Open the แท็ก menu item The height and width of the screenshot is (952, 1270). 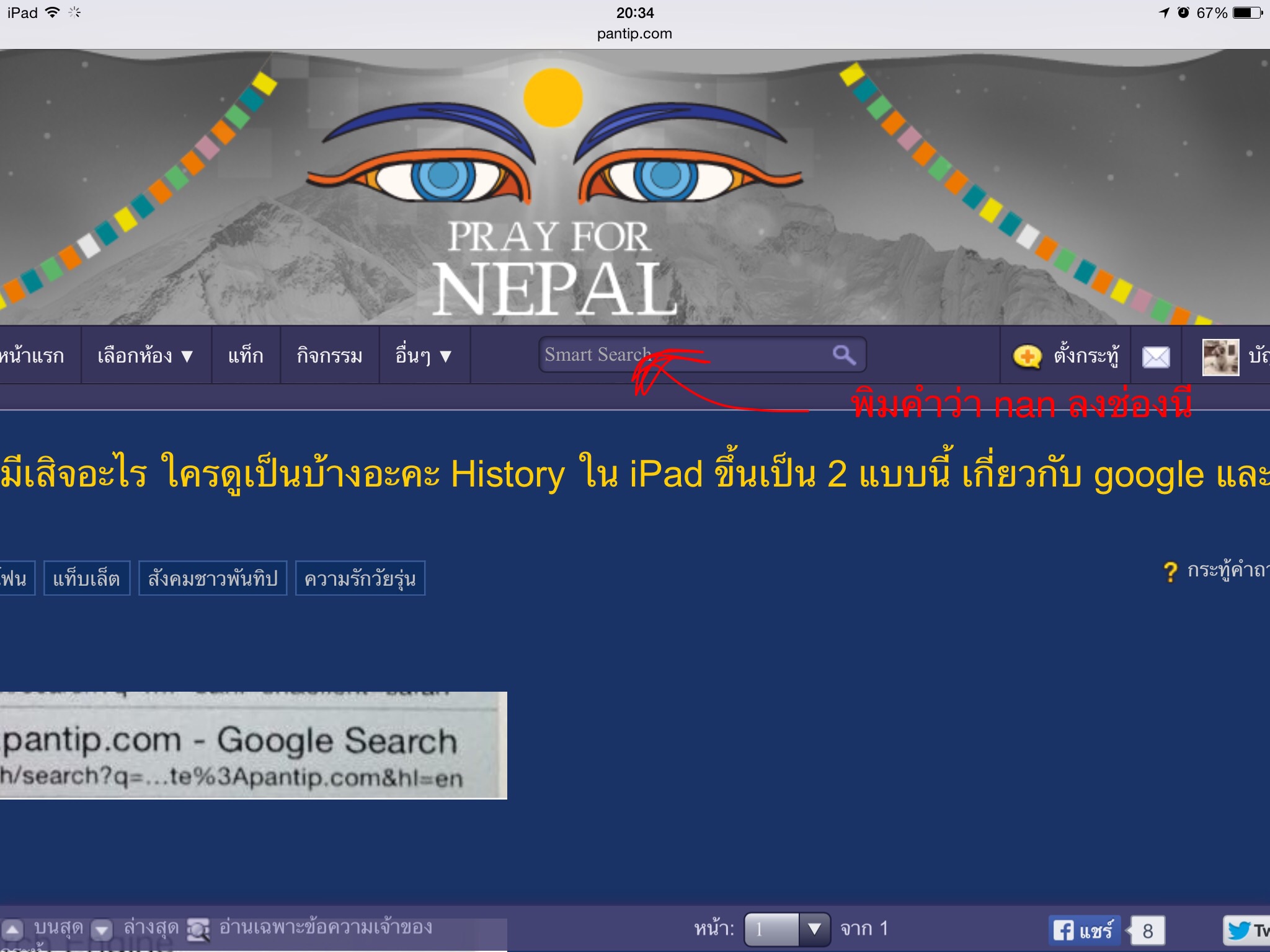(x=246, y=356)
